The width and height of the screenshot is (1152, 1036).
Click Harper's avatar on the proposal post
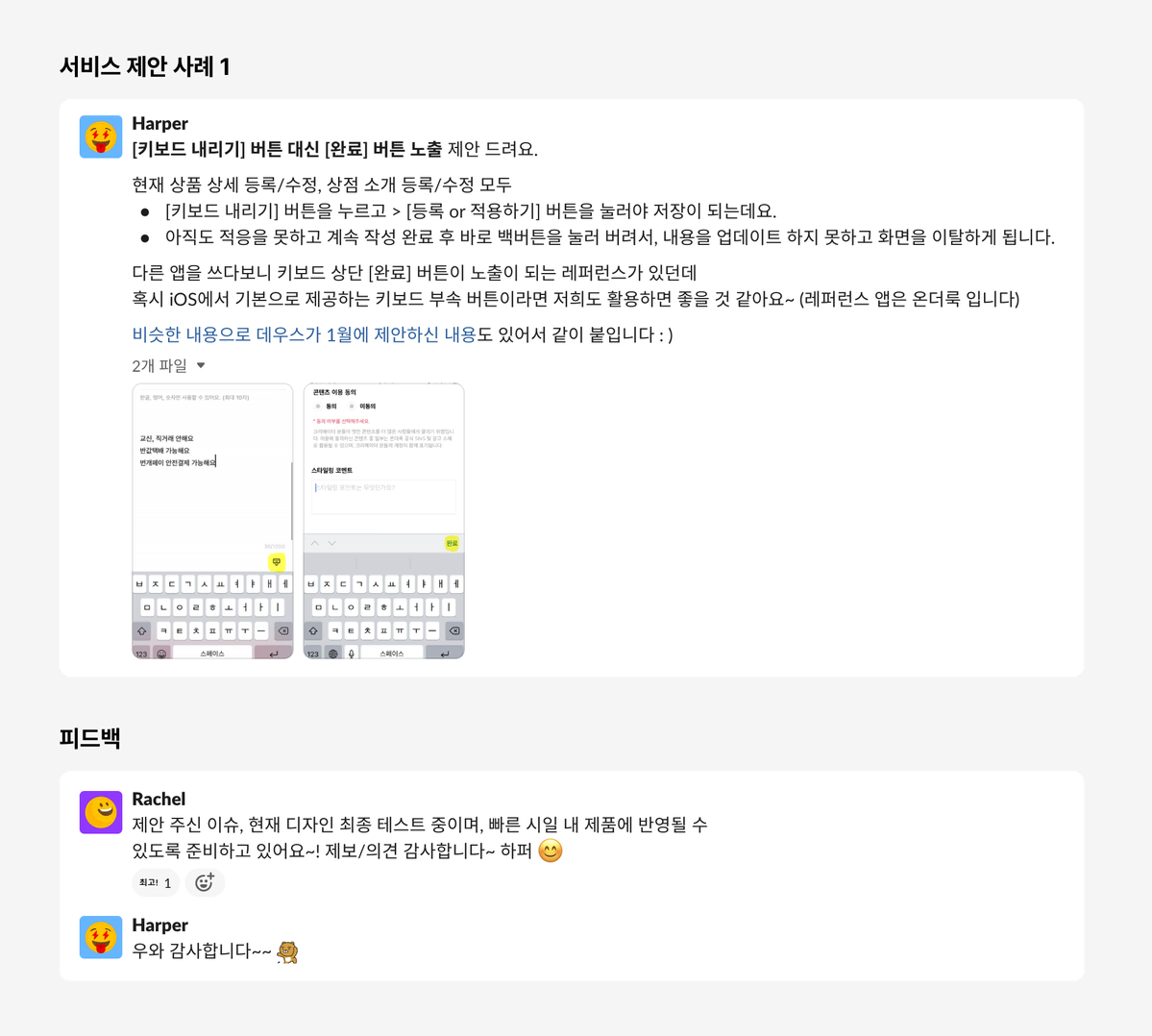click(101, 136)
